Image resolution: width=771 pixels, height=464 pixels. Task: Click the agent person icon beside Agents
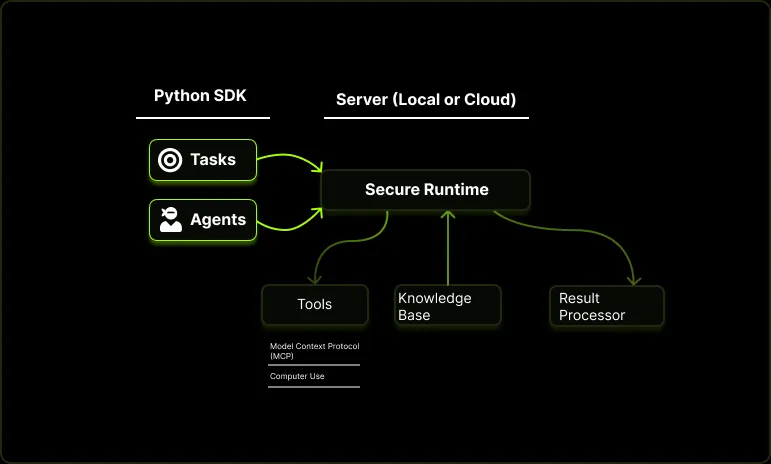tap(171, 220)
